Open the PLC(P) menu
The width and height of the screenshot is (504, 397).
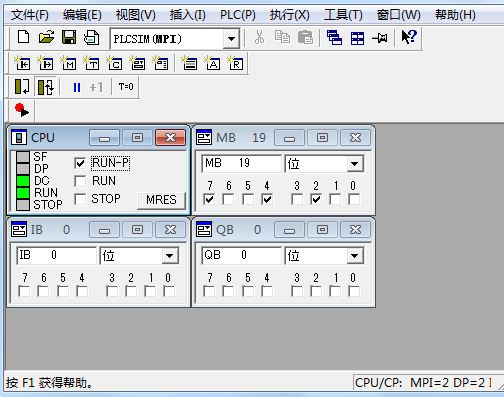tap(238, 15)
